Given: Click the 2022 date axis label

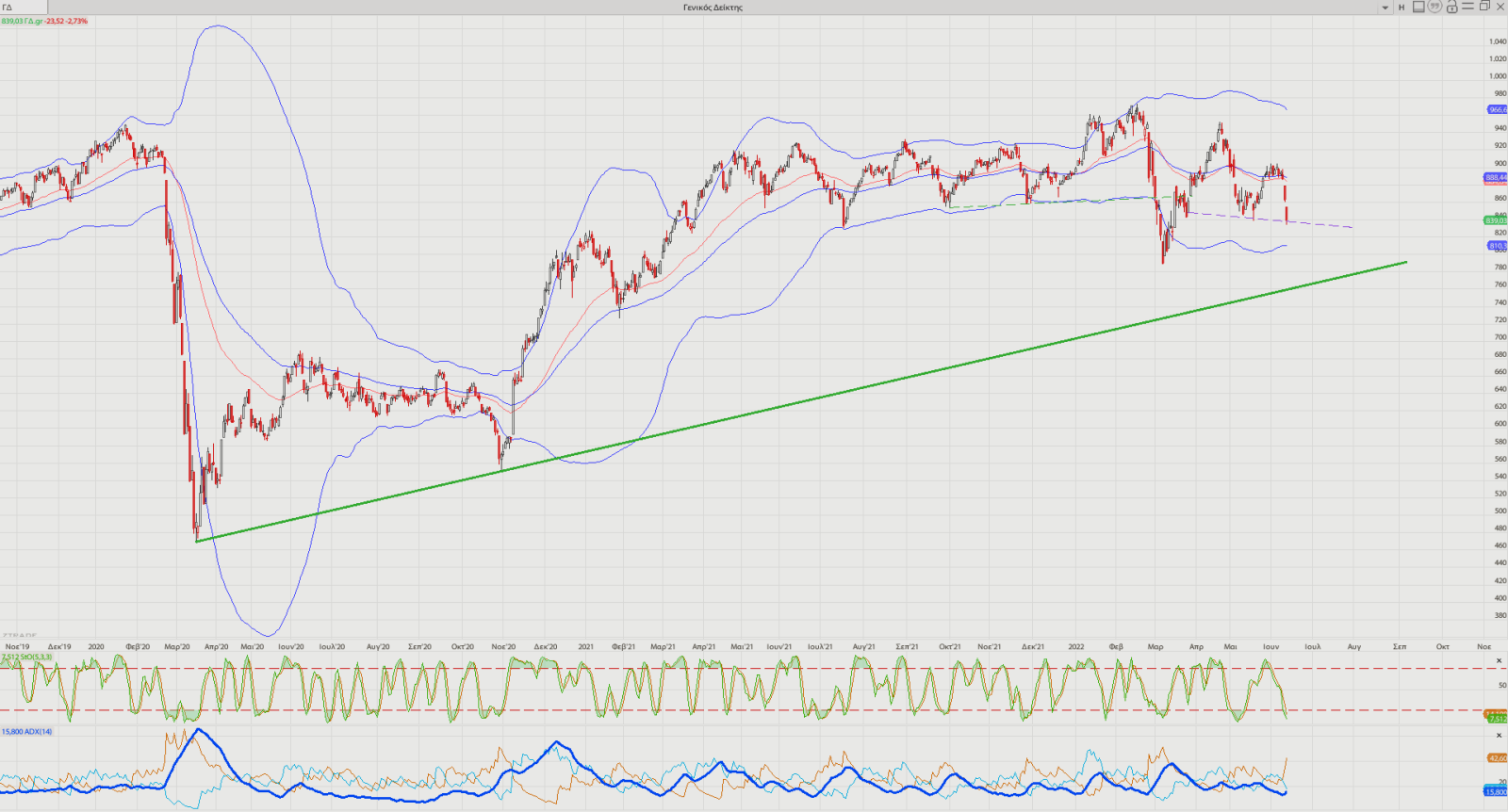Looking at the screenshot, I should pyautogui.click(x=1075, y=647).
